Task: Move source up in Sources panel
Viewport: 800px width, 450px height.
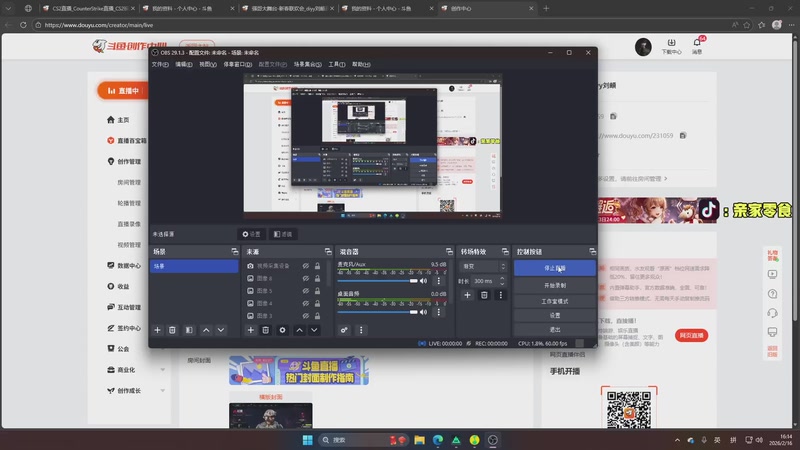Action: (x=299, y=330)
